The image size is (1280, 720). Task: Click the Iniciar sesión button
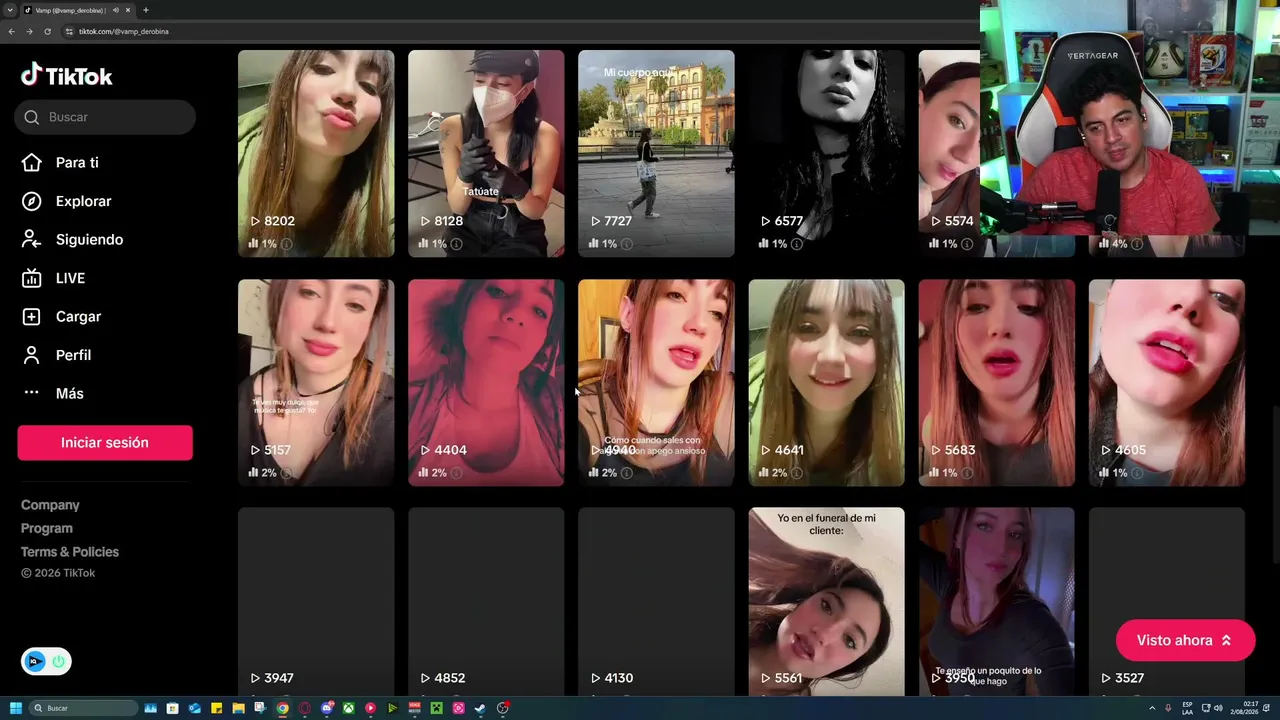coord(105,443)
